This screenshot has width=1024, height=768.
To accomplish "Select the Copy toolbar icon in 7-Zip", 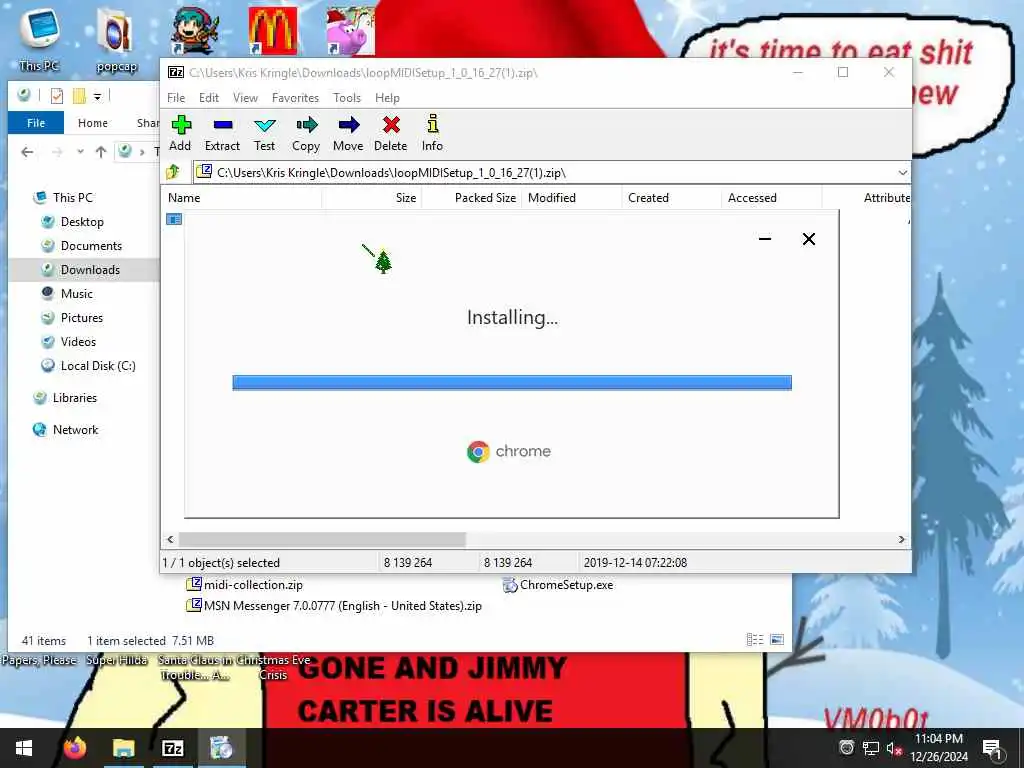I will click(306, 133).
